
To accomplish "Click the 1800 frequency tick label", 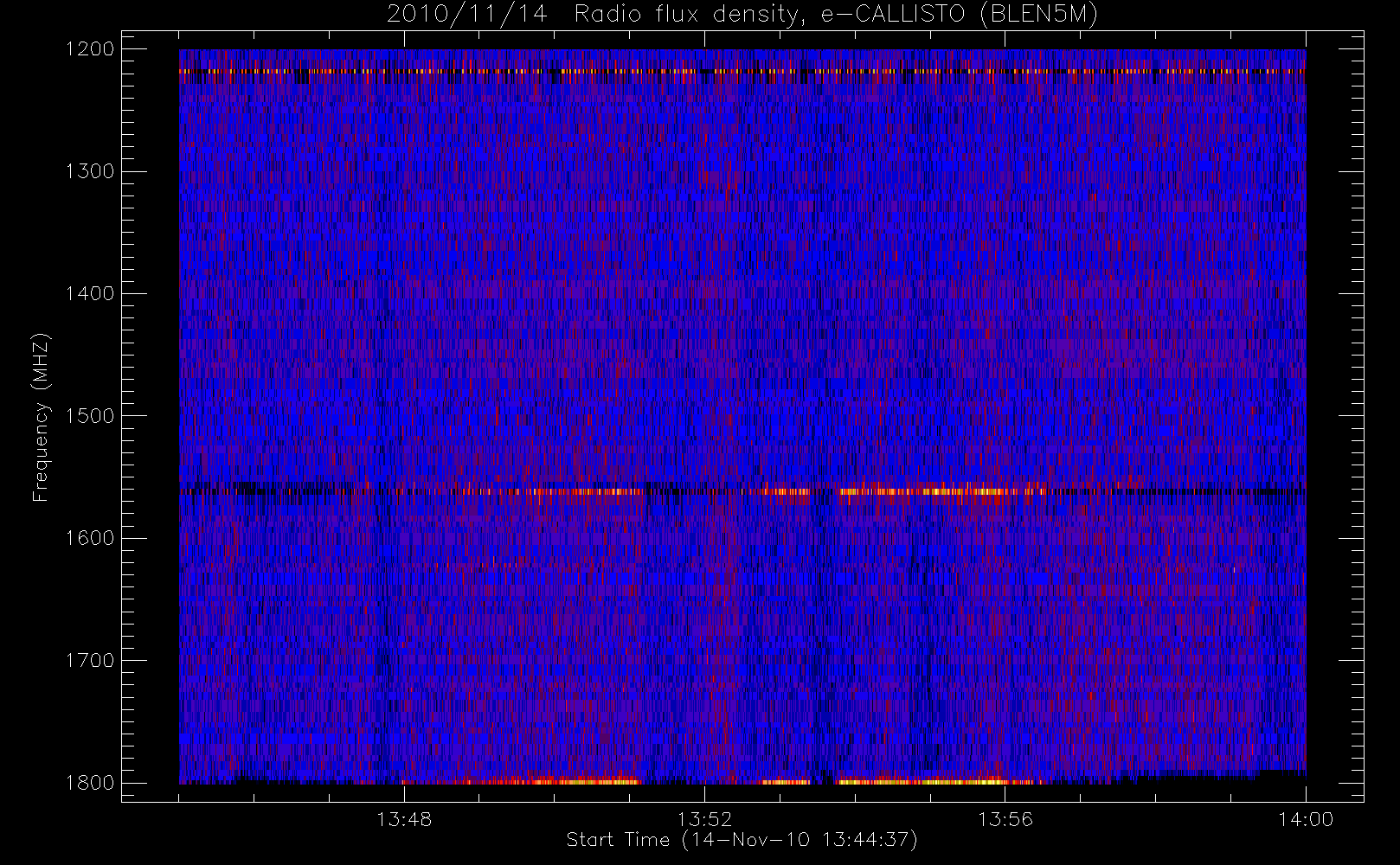I will [90, 783].
